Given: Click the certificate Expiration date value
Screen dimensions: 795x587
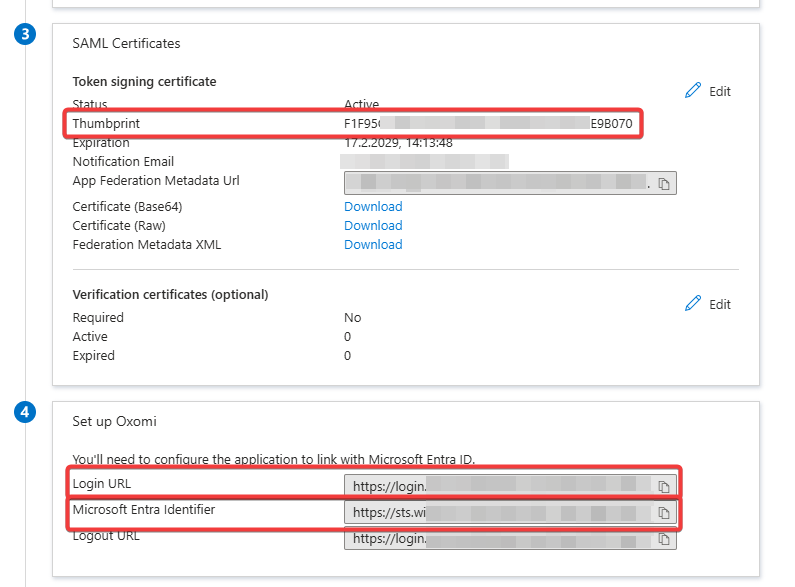Looking at the screenshot, I should (x=398, y=143).
